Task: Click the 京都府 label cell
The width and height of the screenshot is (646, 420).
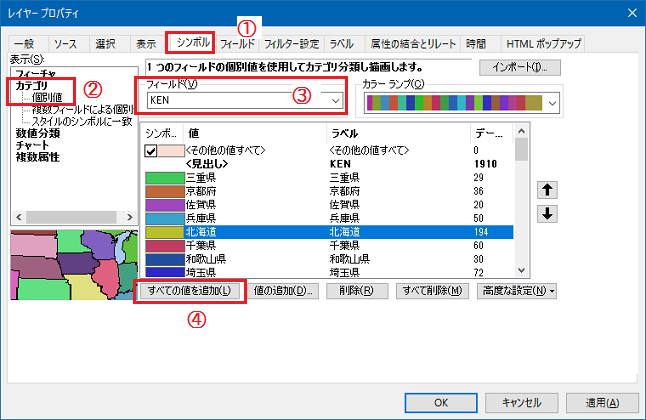Action: pyautogui.click(x=344, y=191)
